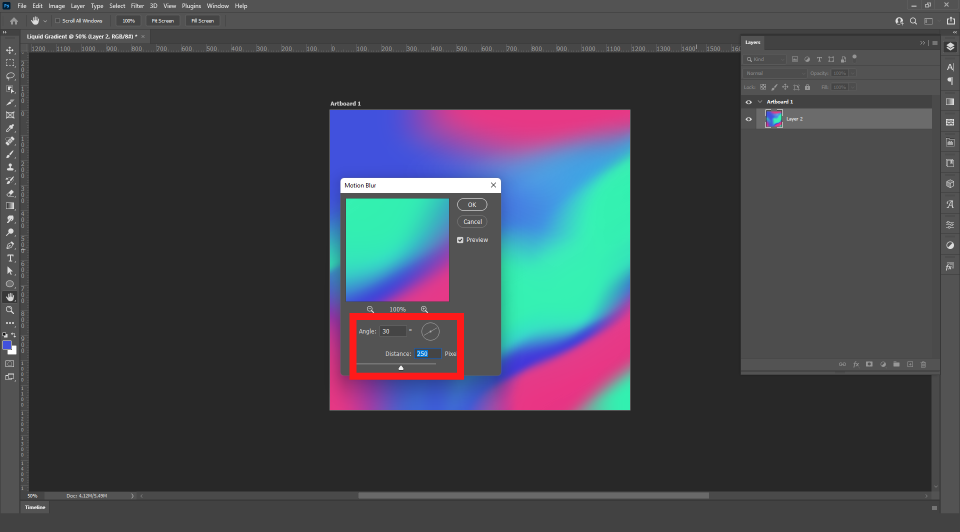Select the Lasso tool
Image resolution: width=960 pixels, height=532 pixels.
pyautogui.click(x=10, y=75)
